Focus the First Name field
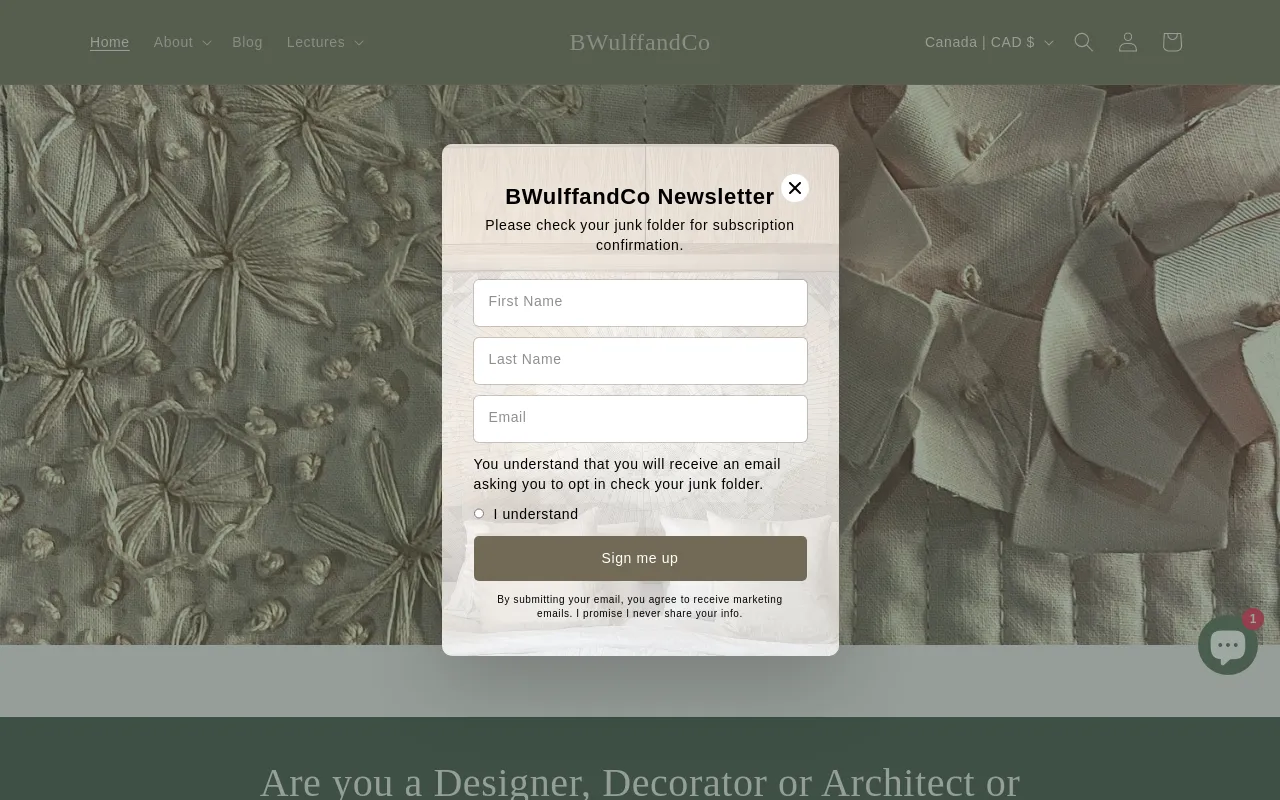The image size is (1280, 800). click(640, 302)
